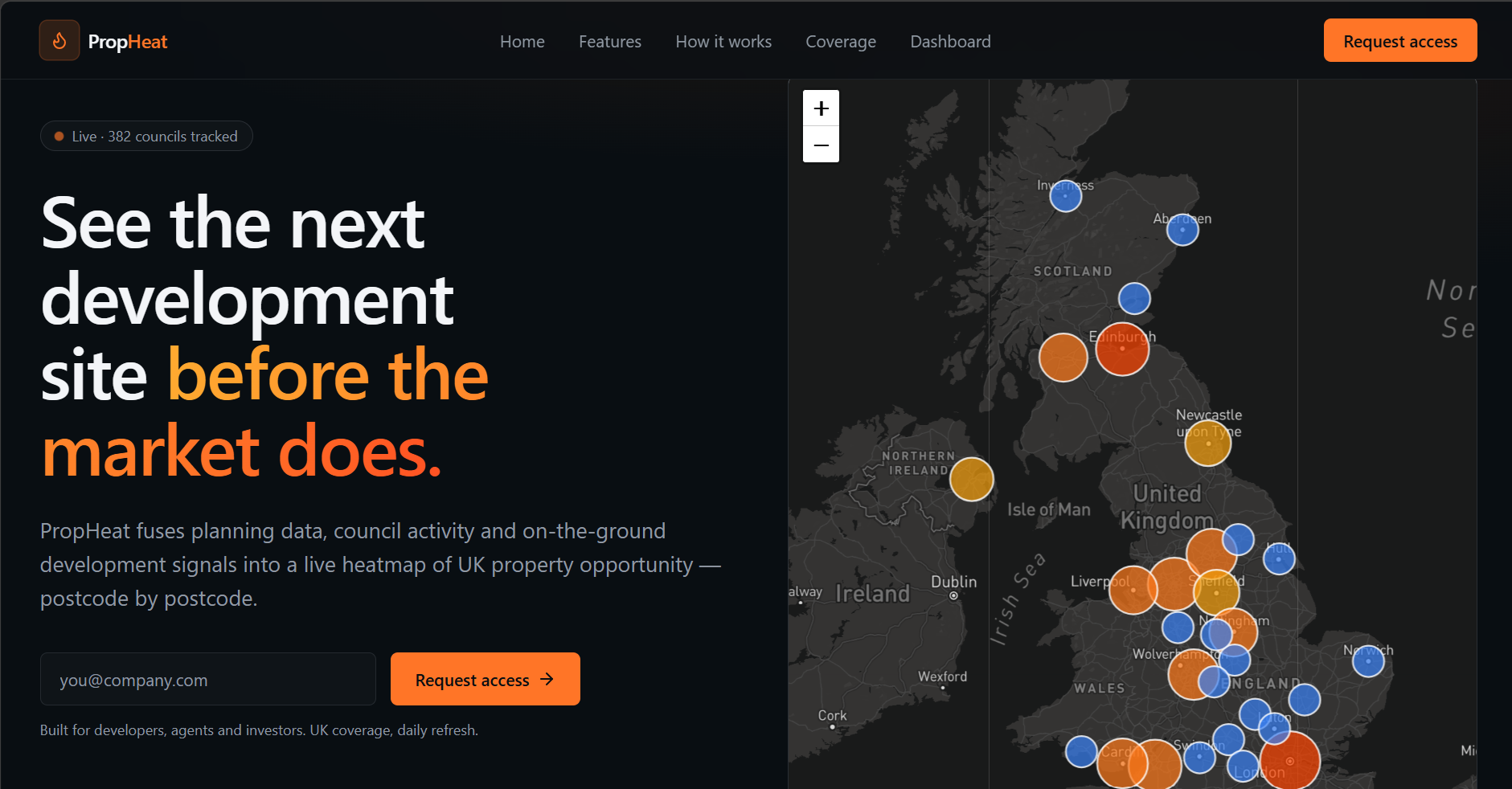Click Built for developers, agents and investors text
Image resolution: width=1512 pixels, height=789 pixels.
(259, 730)
